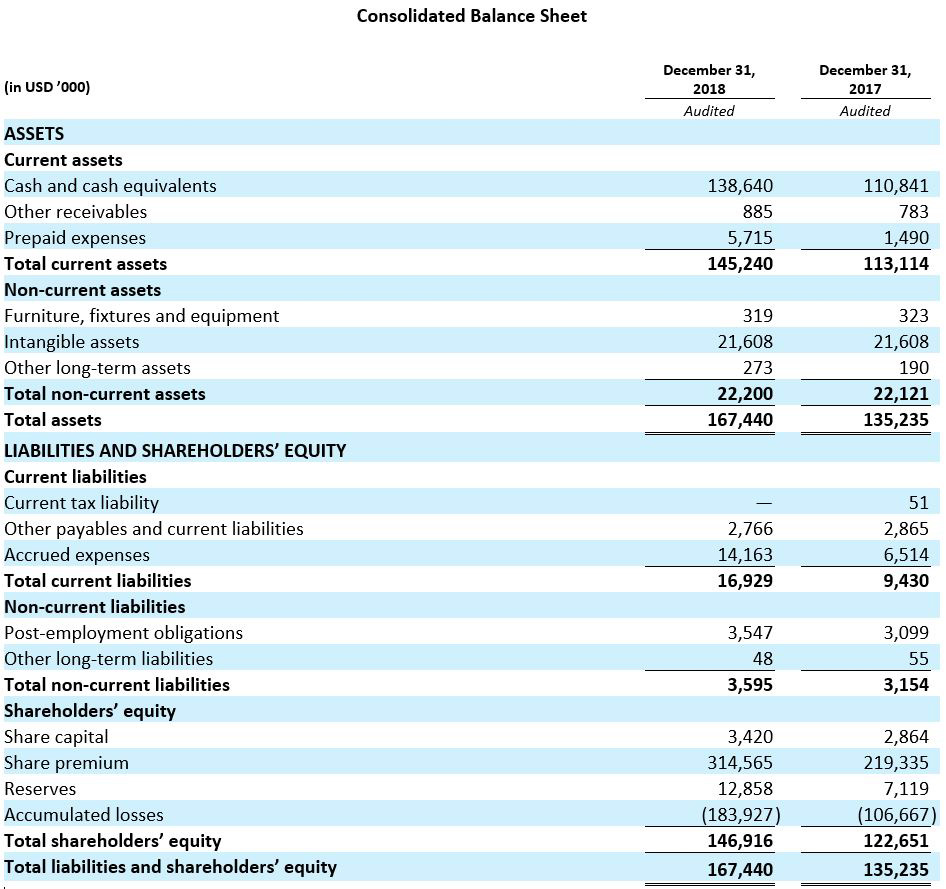Select the 'Shareholders' equity' subheading
The height and width of the screenshot is (889, 946).
90,712
